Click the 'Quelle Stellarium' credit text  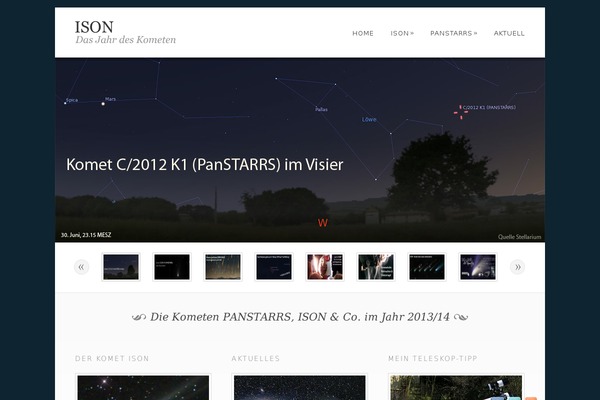(519, 237)
